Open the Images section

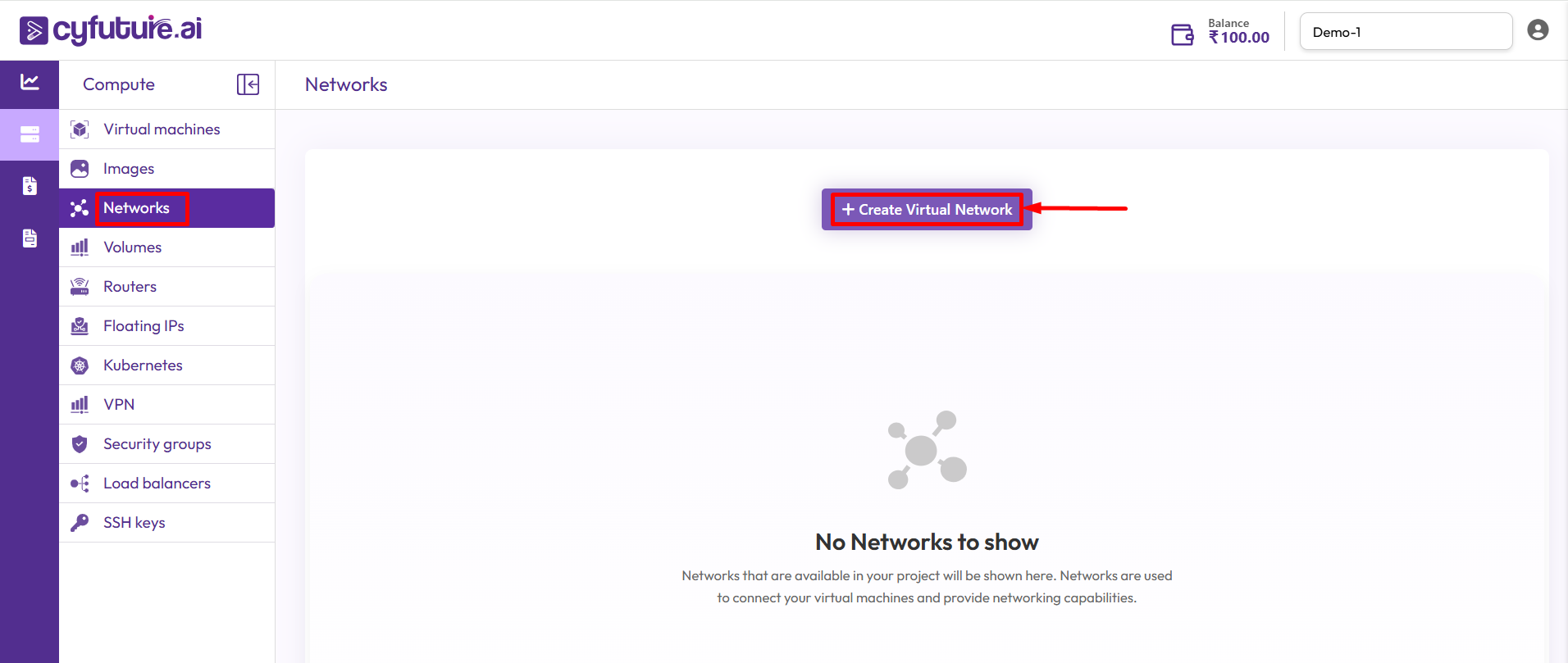129,169
